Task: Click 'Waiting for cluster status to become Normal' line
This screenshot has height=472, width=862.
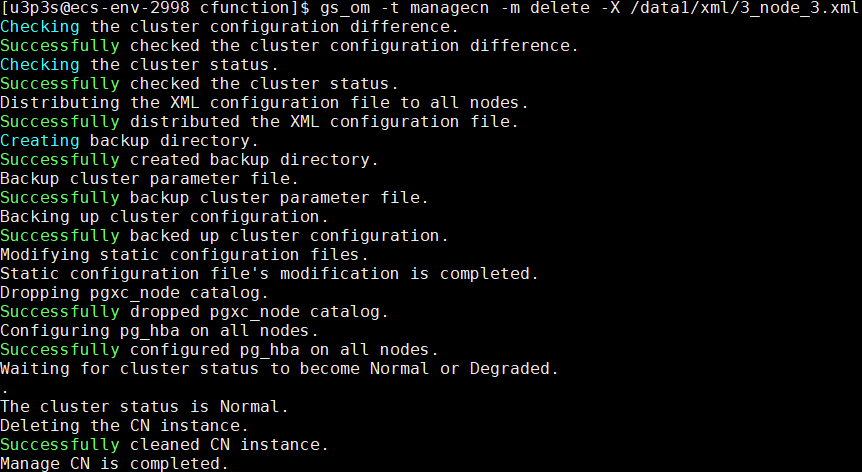Action: (x=279, y=369)
